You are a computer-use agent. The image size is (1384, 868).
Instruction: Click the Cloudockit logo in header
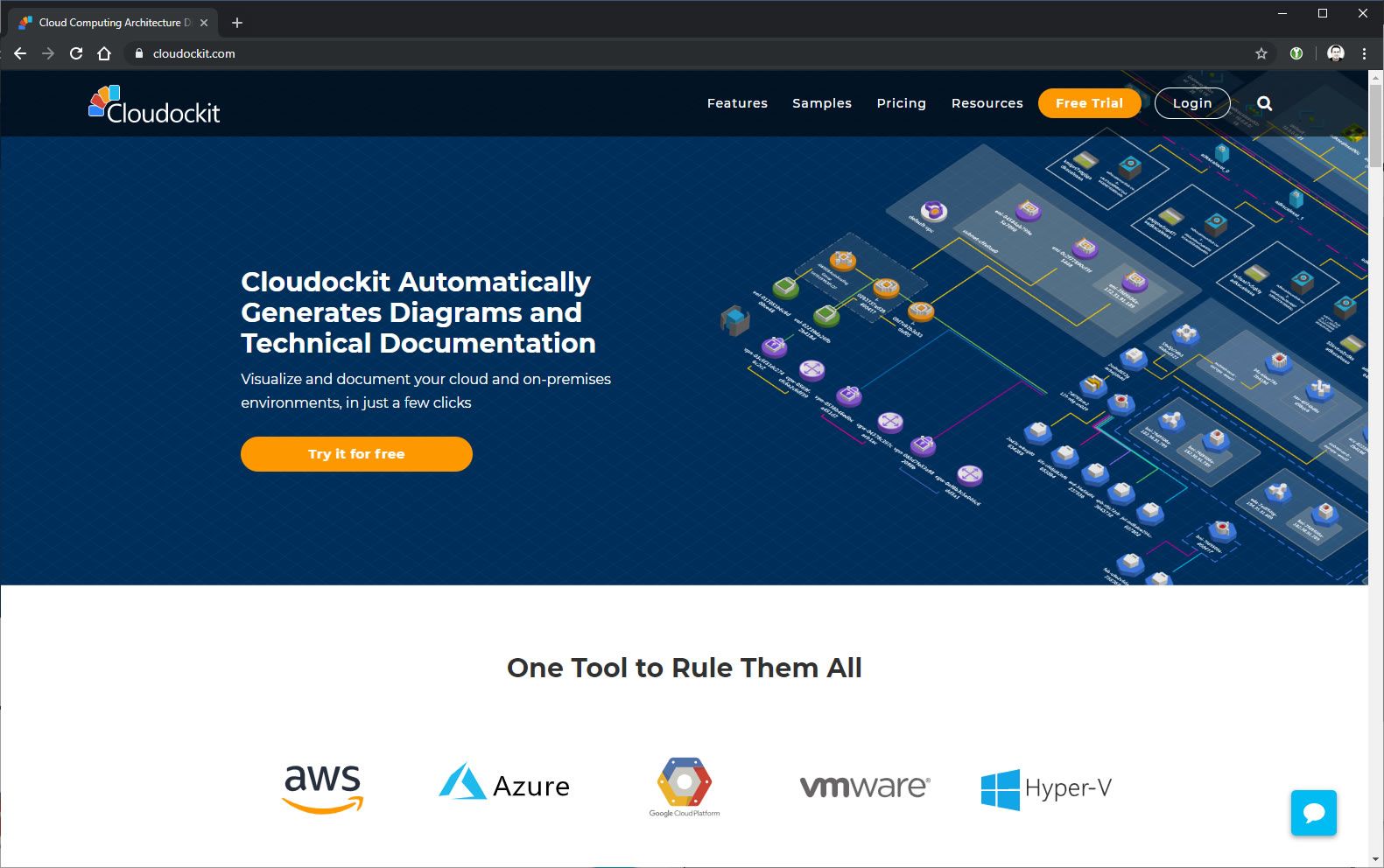tap(154, 105)
